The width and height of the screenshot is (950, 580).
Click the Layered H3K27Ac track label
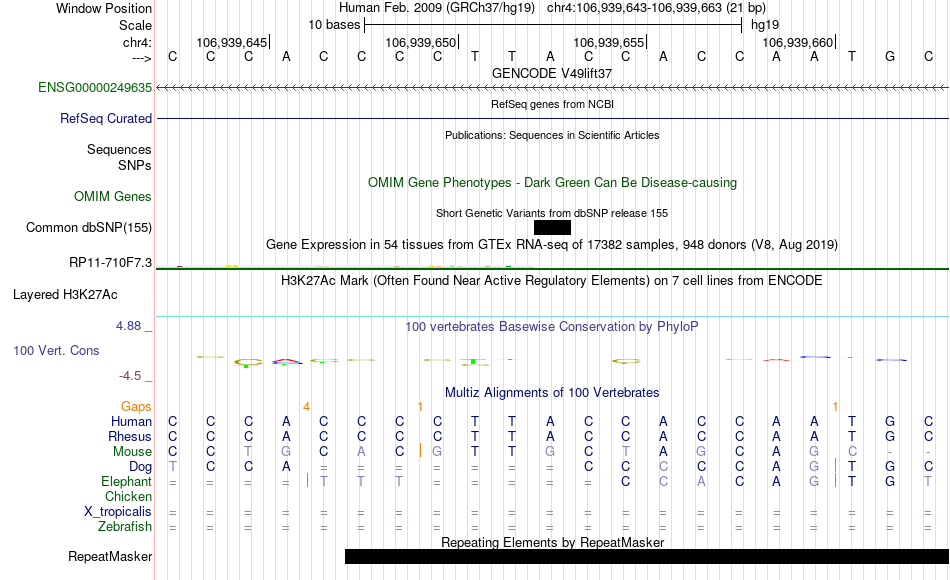coord(65,295)
